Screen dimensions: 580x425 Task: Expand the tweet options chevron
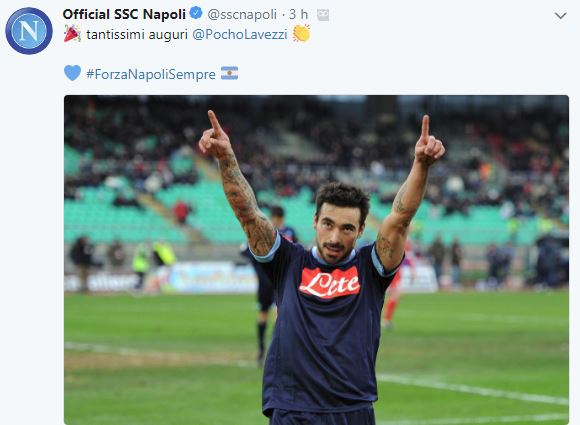(561, 16)
